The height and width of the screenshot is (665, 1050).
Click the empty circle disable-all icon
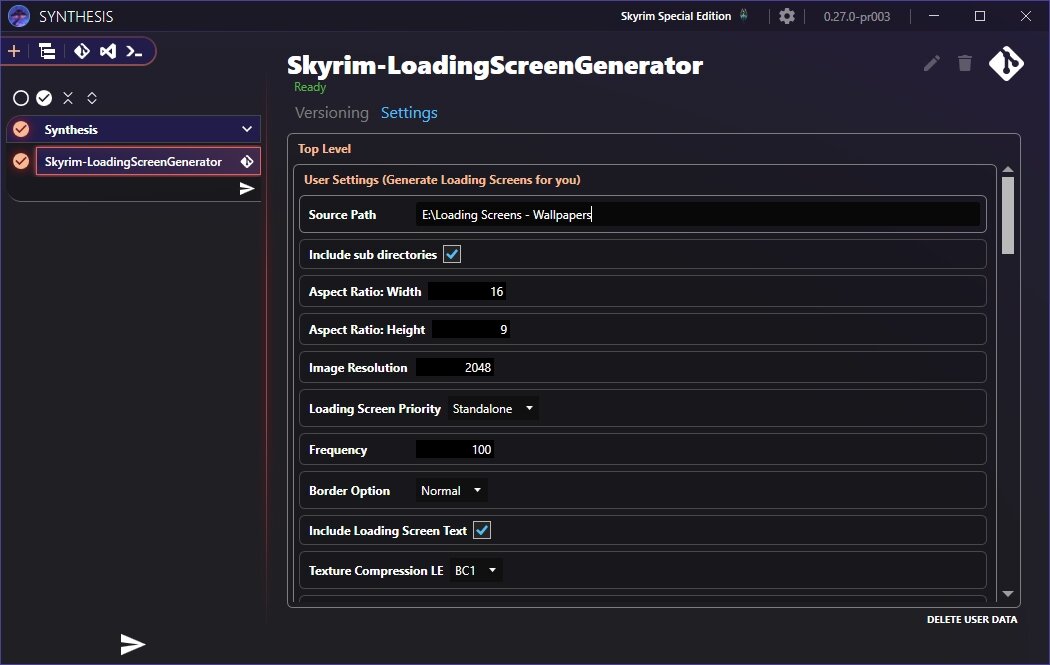coord(21,98)
